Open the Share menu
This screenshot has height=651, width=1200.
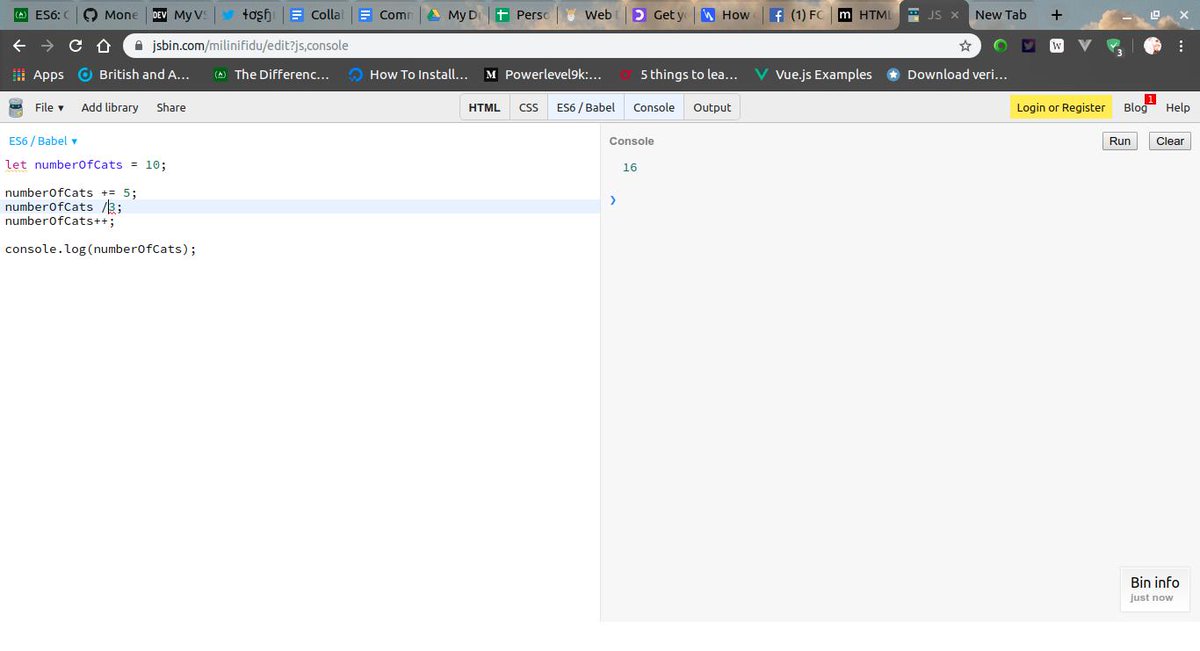tap(170, 107)
